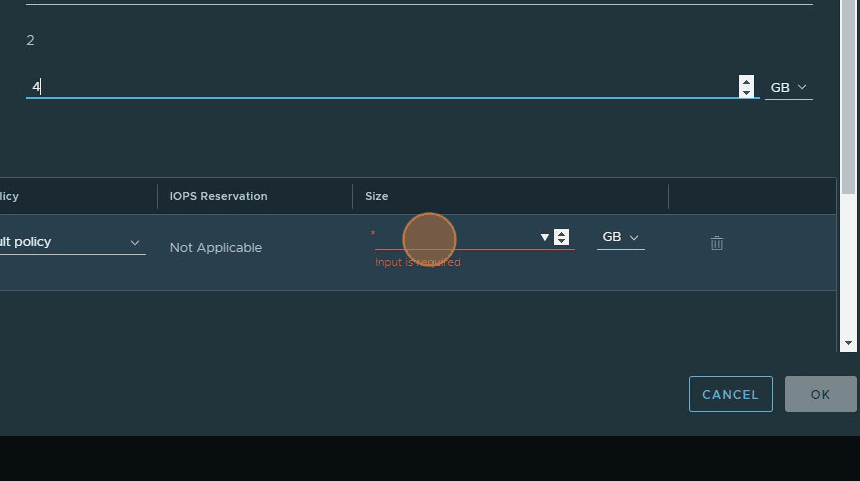Click the CANCEL button

[731, 394]
